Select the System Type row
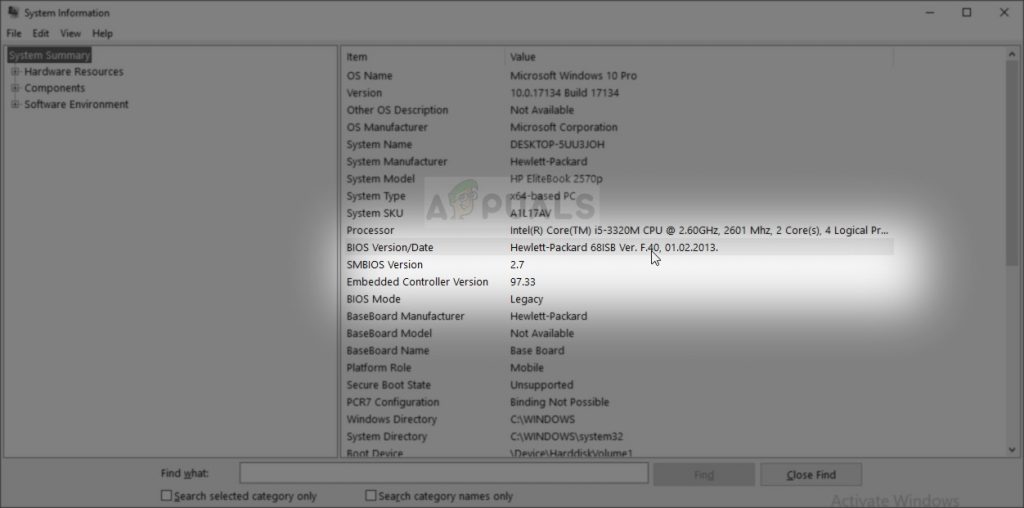This screenshot has height=508, width=1024. (617, 196)
